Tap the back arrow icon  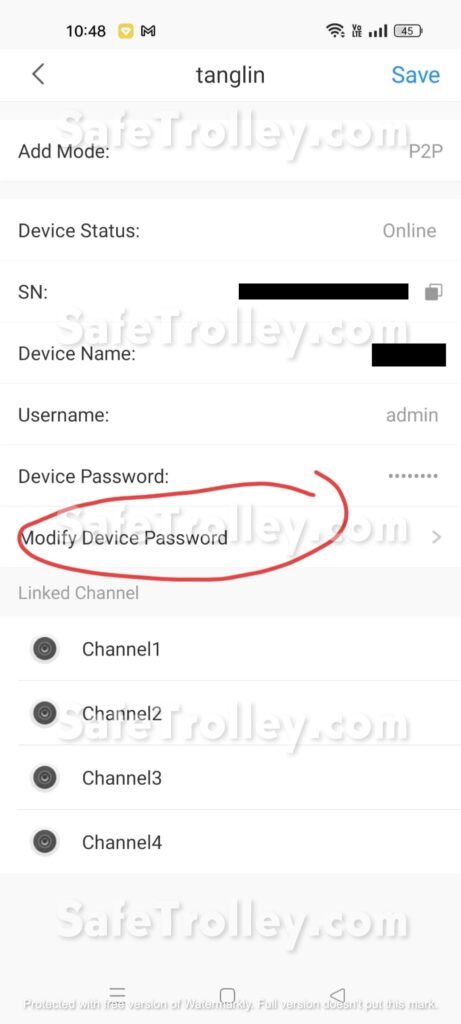39,74
